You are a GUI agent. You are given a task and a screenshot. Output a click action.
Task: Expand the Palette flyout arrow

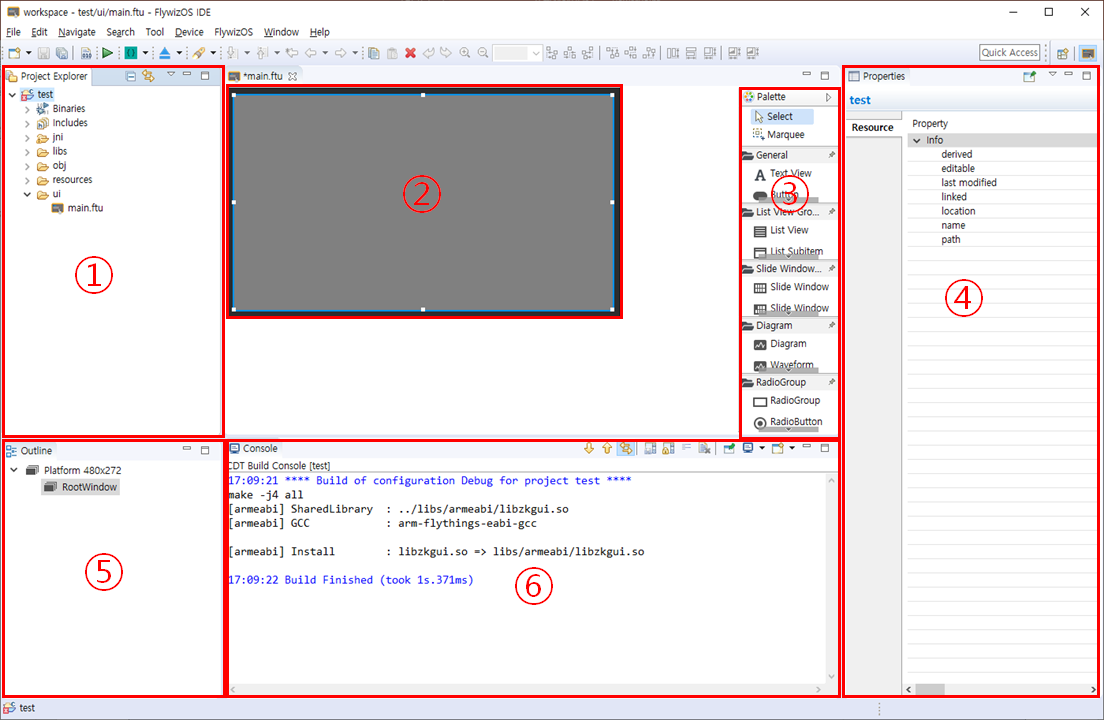(x=829, y=97)
